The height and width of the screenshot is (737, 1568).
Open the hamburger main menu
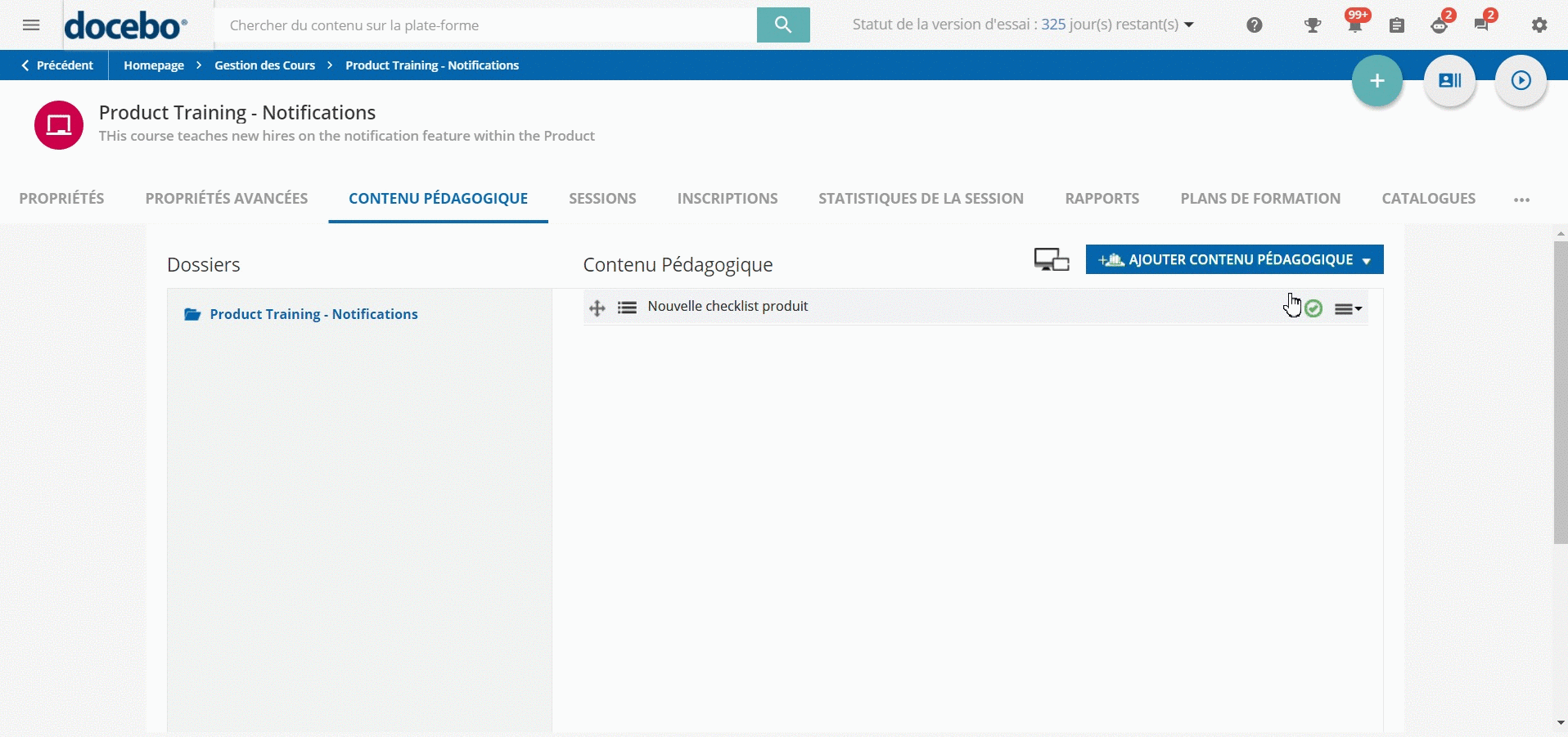pyautogui.click(x=31, y=25)
